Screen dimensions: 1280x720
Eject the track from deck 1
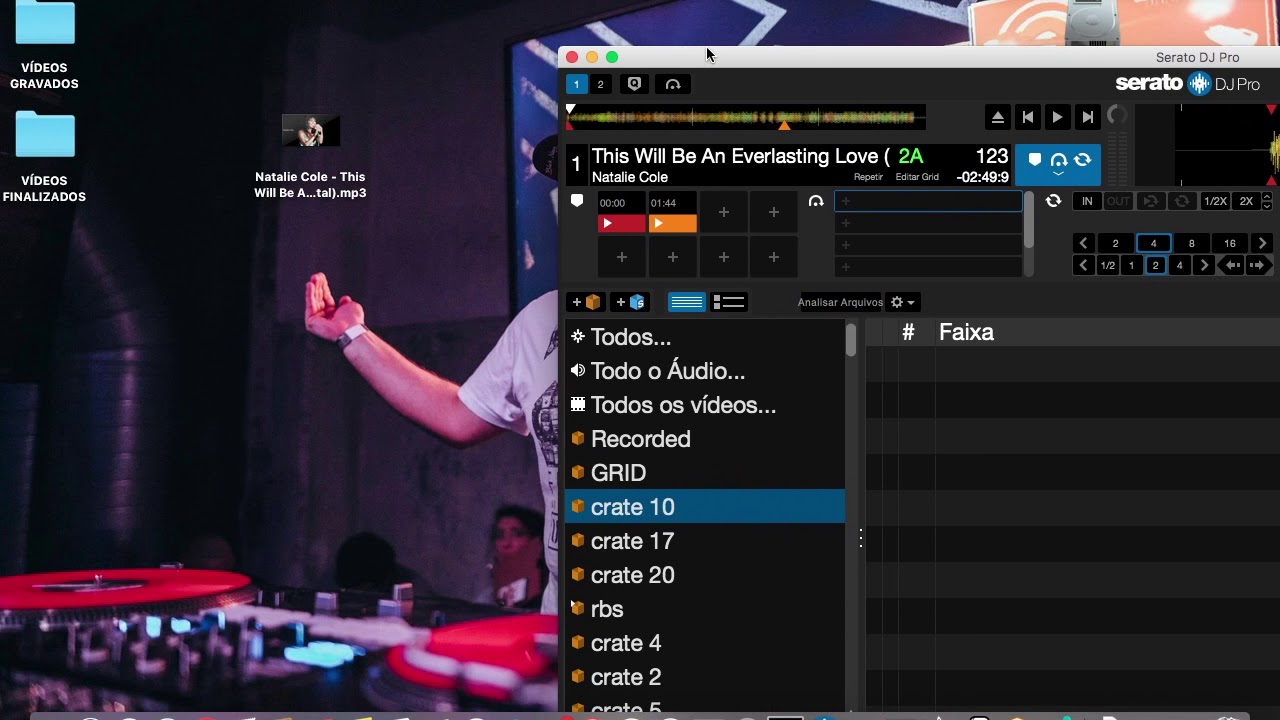[997, 117]
